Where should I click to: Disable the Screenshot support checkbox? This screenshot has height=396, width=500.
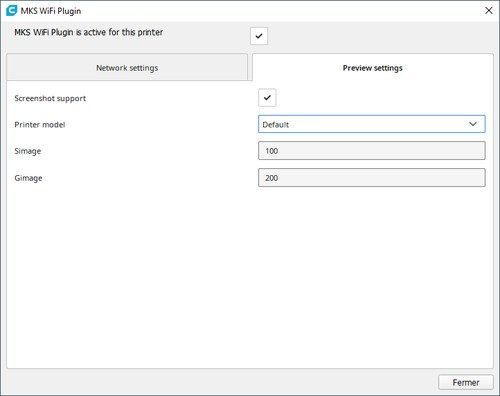(267, 98)
